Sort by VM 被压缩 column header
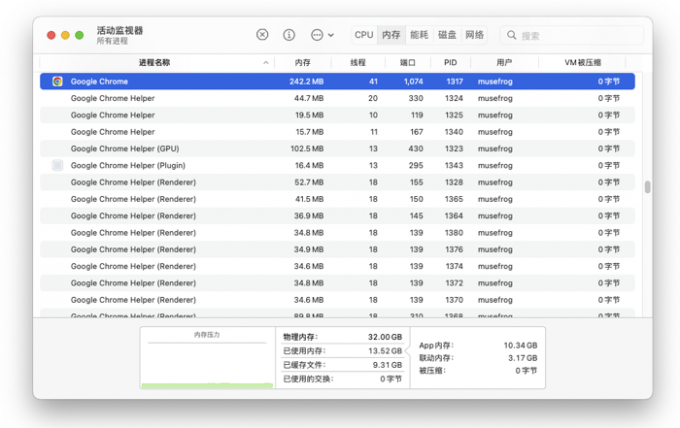680x428 pixels. point(583,62)
